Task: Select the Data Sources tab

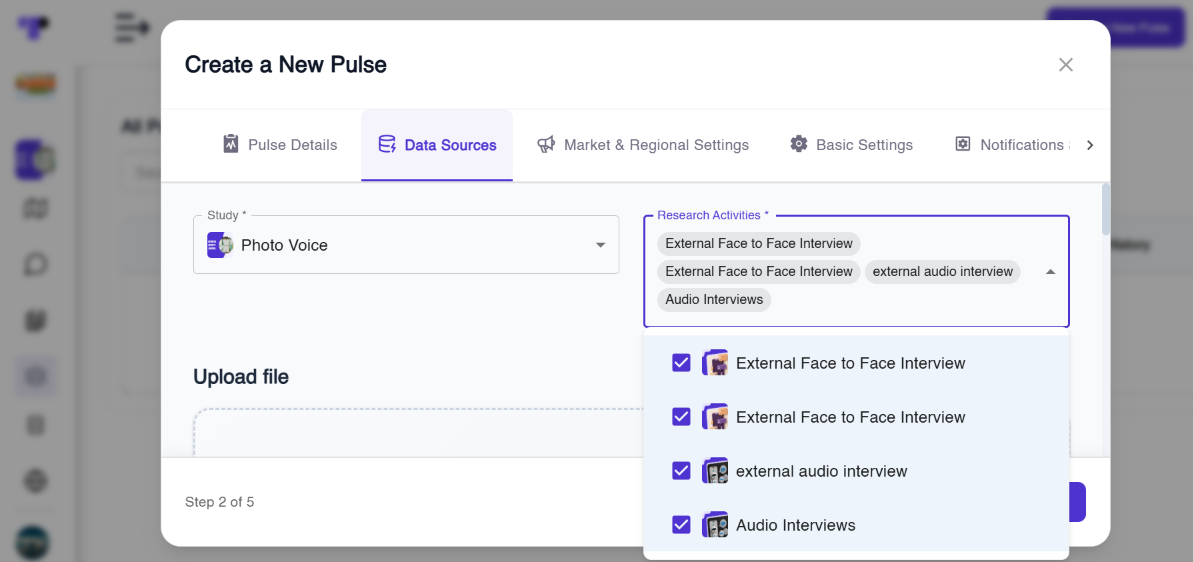Action: tap(437, 145)
